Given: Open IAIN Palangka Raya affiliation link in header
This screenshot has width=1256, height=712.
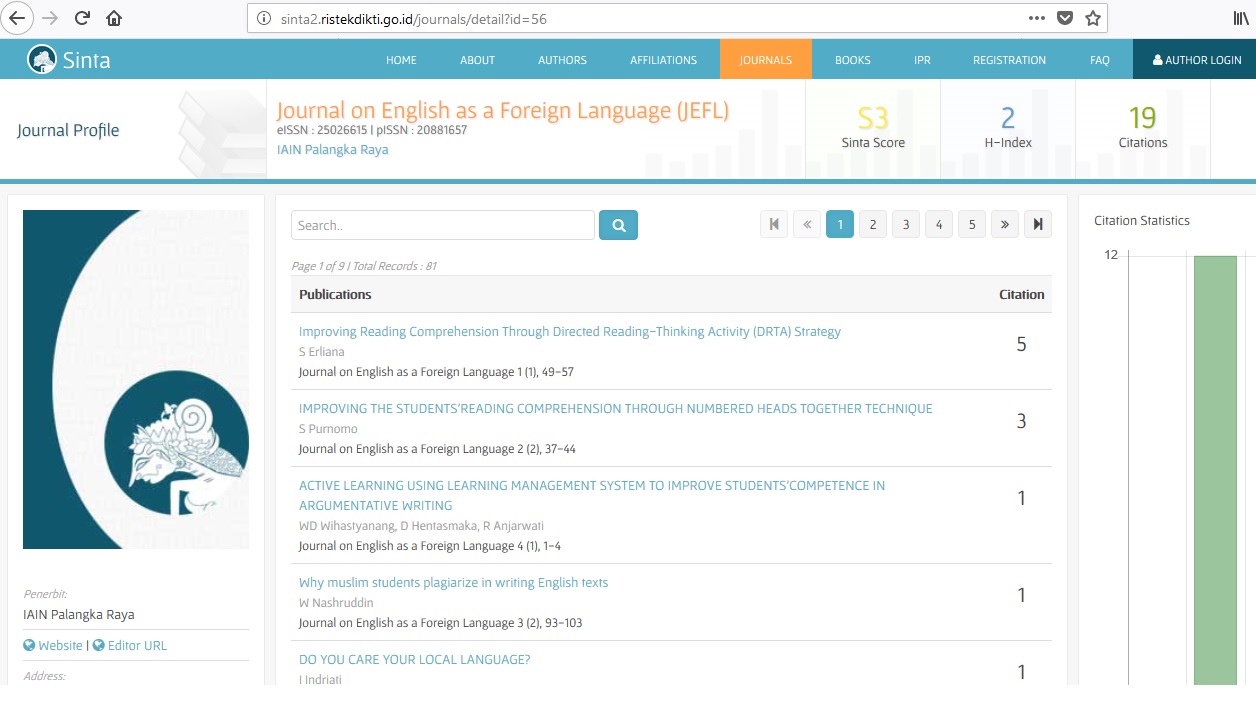Looking at the screenshot, I should point(332,150).
